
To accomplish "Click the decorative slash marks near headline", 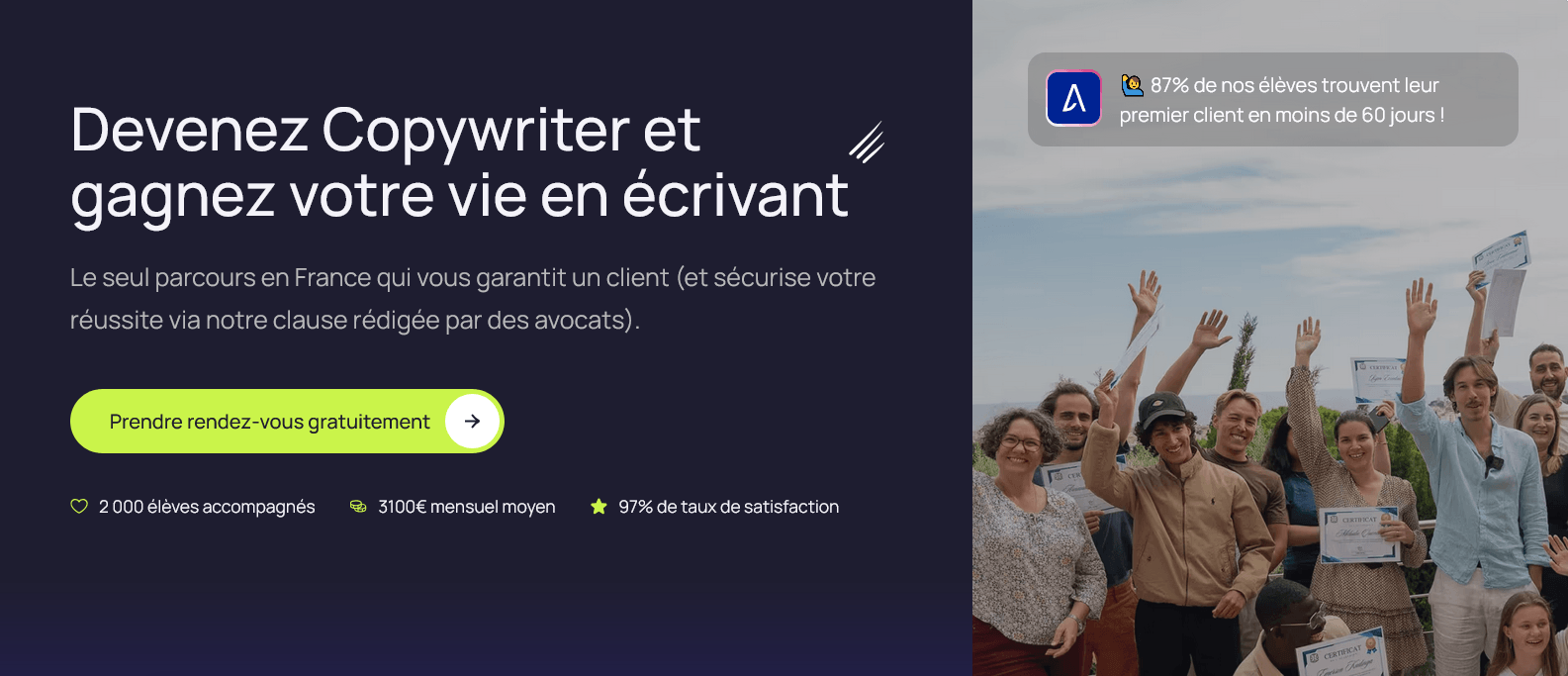I will pos(867,142).
